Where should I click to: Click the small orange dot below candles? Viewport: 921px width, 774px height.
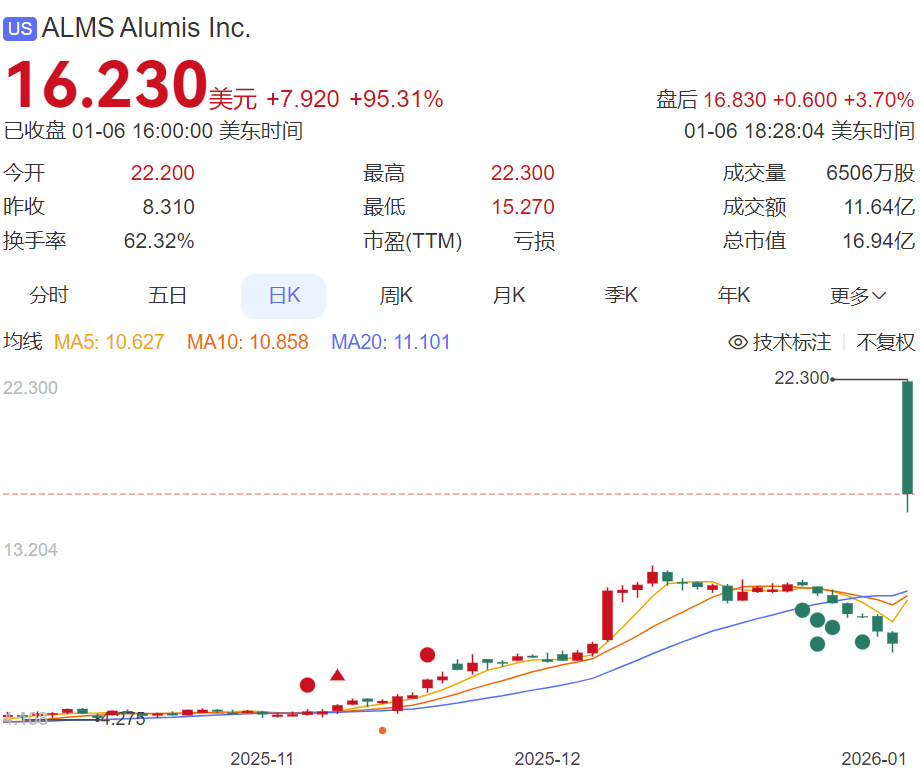[382, 731]
